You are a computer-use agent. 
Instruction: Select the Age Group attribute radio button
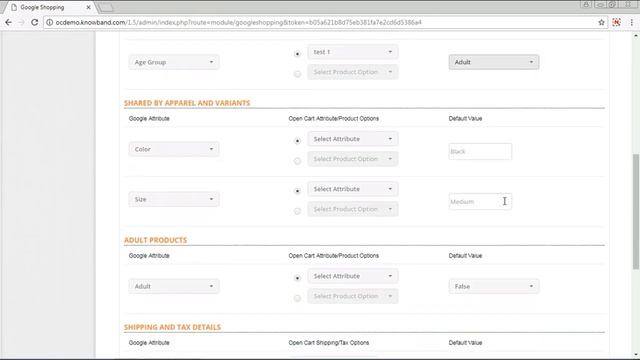pyautogui.click(x=298, y=54)
